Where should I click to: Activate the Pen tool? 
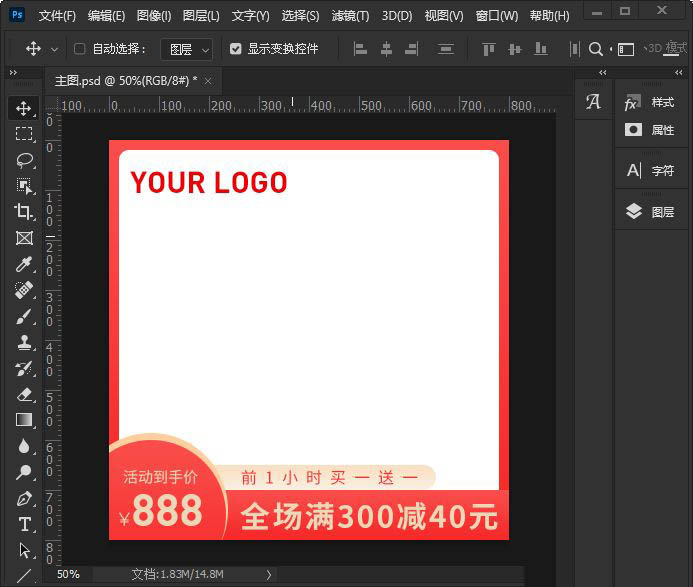(x=24, y=498)
